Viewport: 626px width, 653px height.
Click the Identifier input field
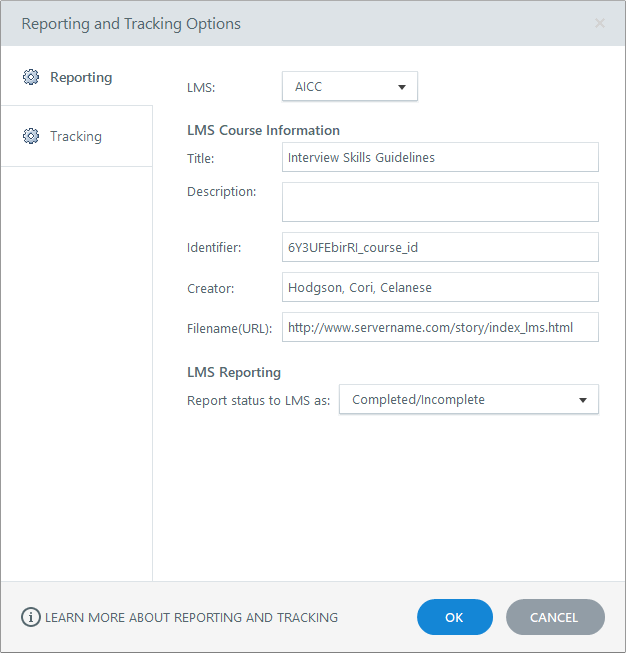coord(440,247)
